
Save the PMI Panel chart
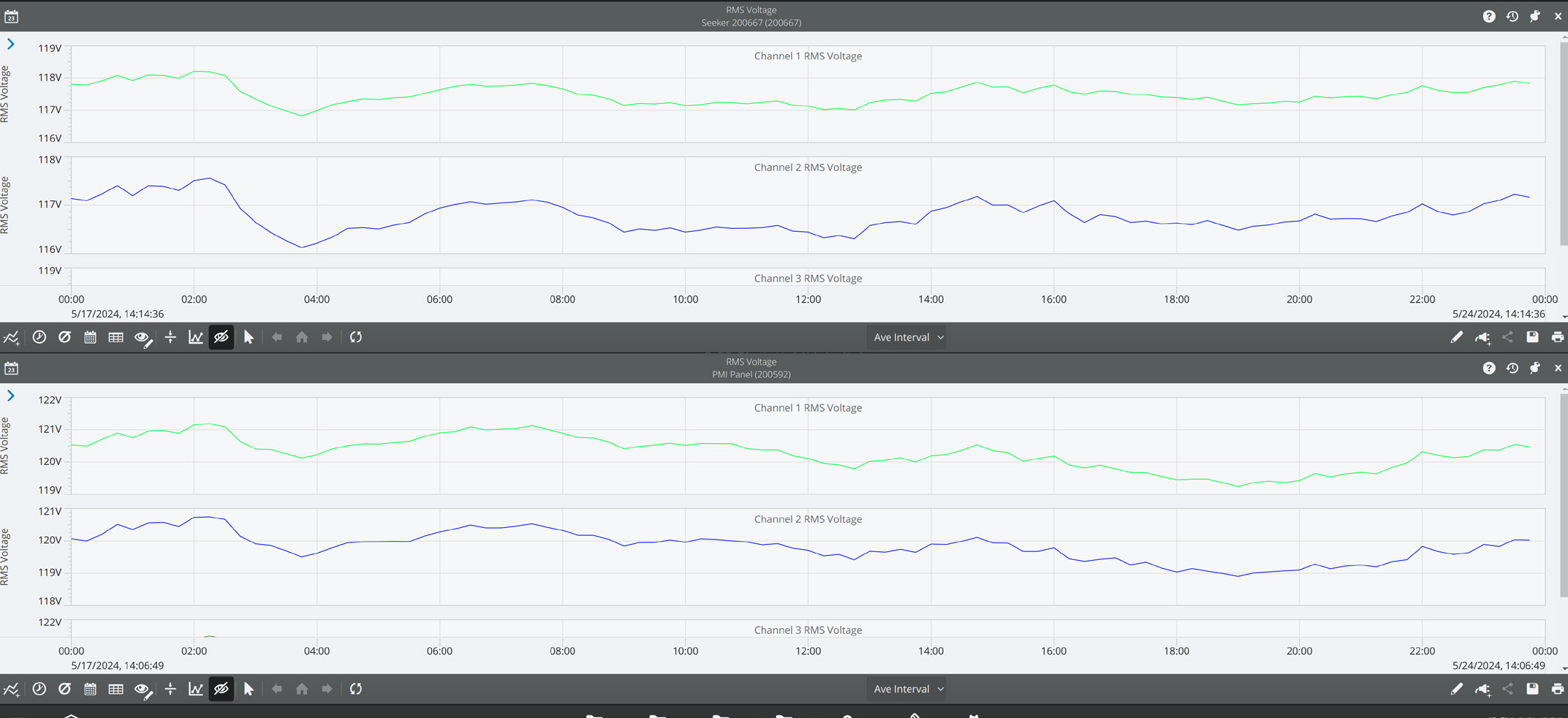[x=1532, y=688]
